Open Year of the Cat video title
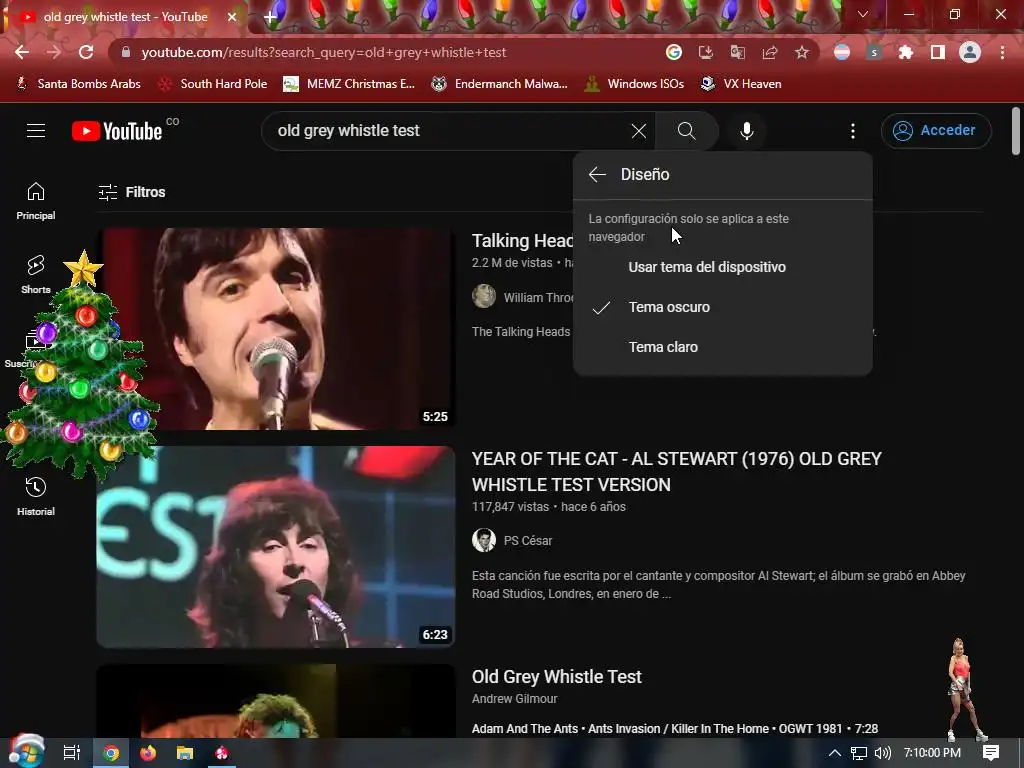The image size is (1024, 768). tap(677, 472)
